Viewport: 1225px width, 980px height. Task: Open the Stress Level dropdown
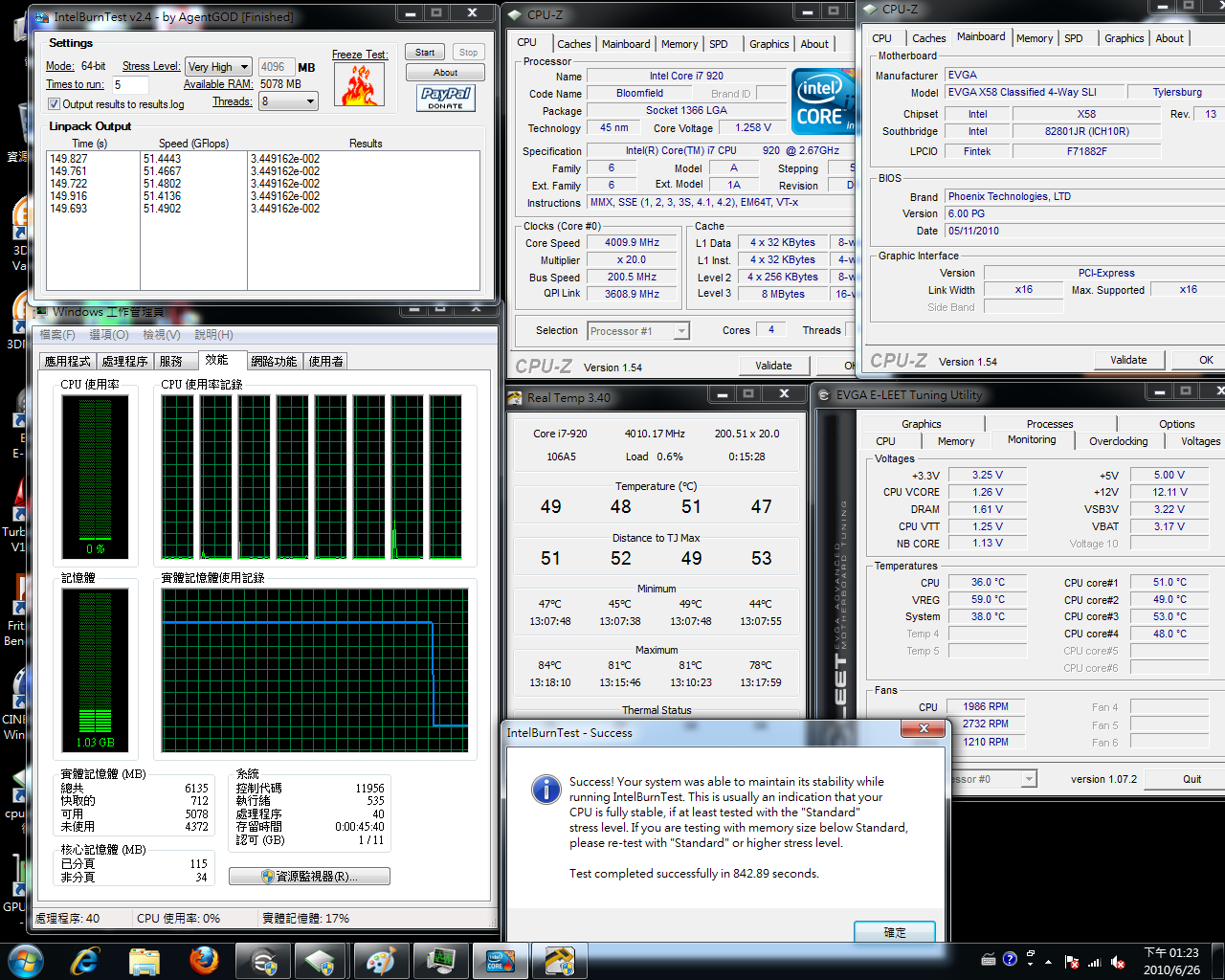point(218,67)
